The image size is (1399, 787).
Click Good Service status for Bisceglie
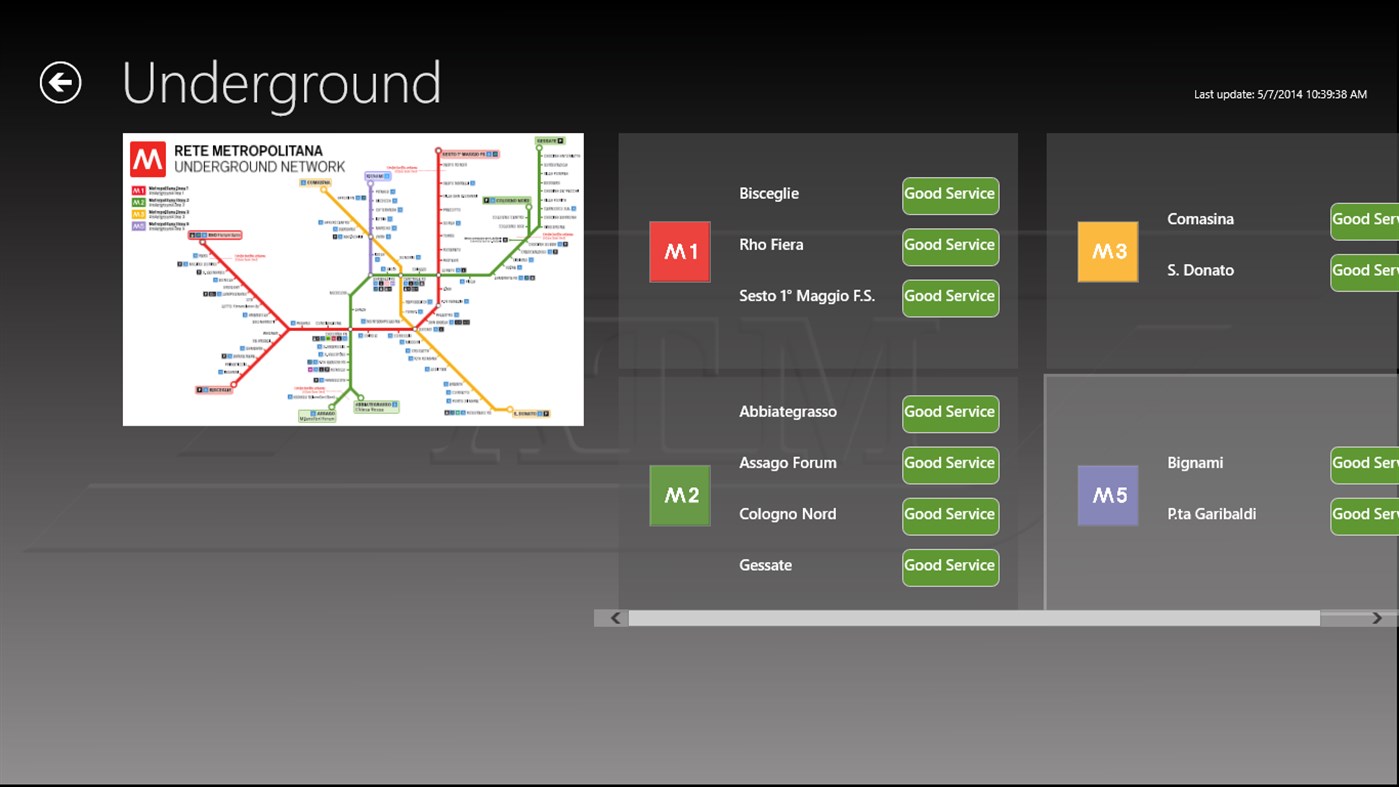click(x=950, y=195)
